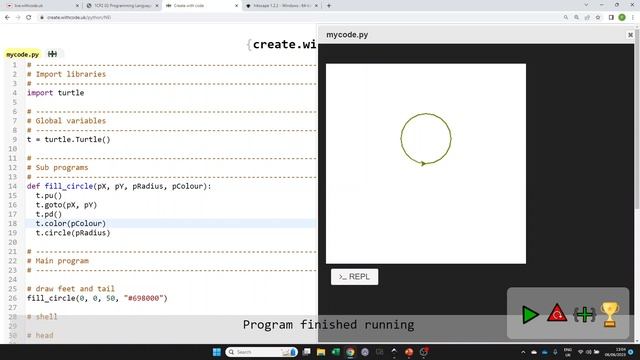This screenshot has height=360, width=640.
Task: Click the 't.circle(pRadius)' line
Action: pyautogui.click(x=73, y=233)
